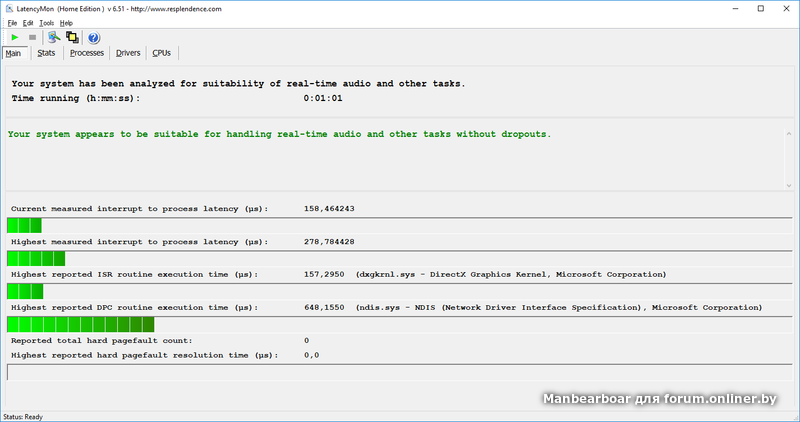Click the highest DPC routine execution time bar

tap(80, 324)
